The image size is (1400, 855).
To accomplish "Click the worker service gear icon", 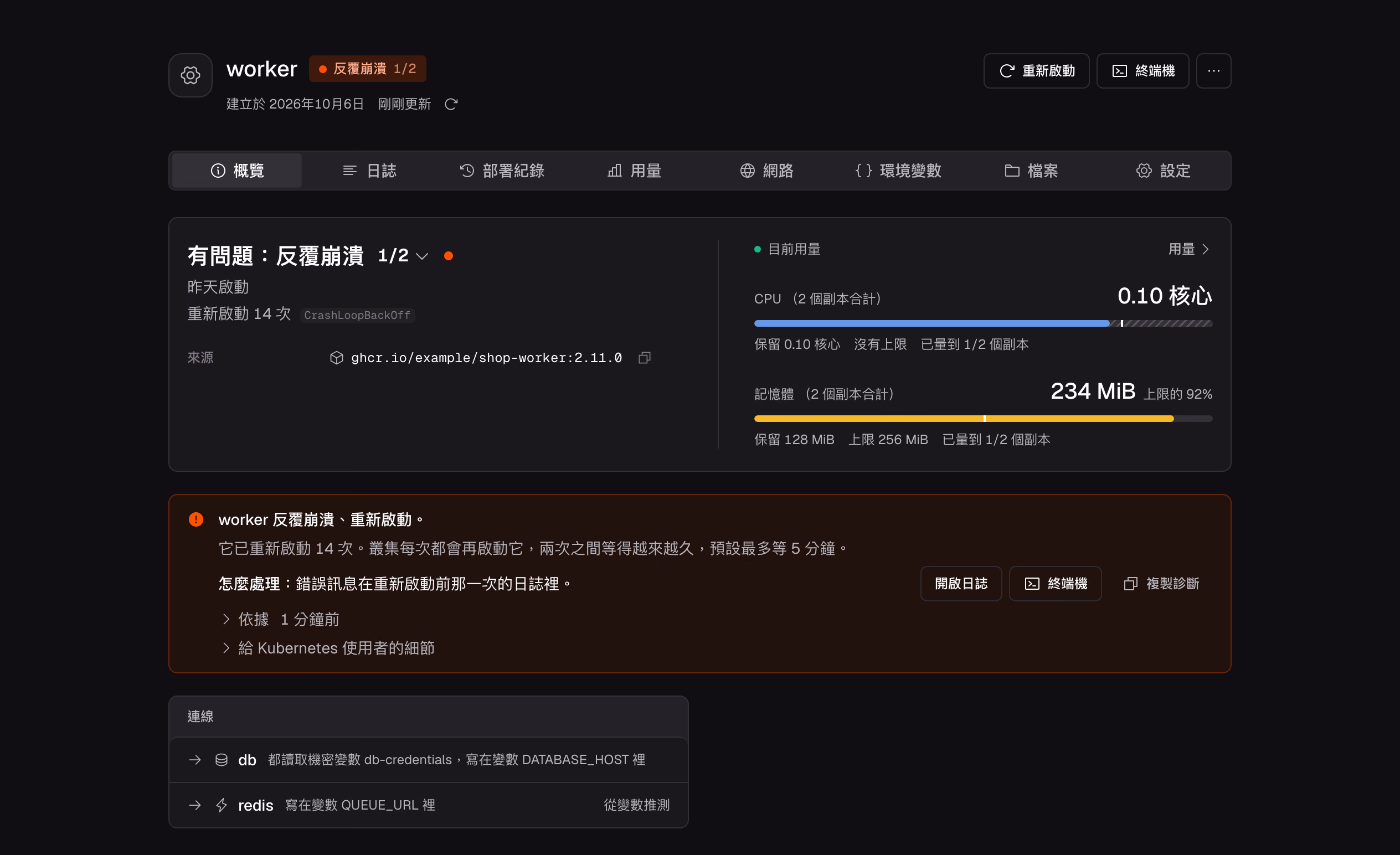I will [x=191, y=75].
